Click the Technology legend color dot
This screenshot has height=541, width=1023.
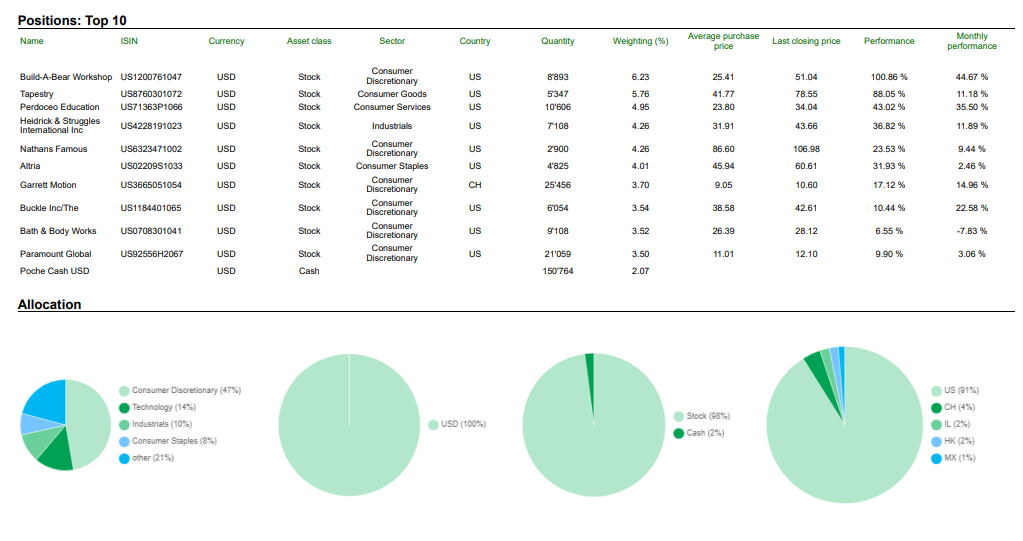pyautogui.click(x=124, y=408)
